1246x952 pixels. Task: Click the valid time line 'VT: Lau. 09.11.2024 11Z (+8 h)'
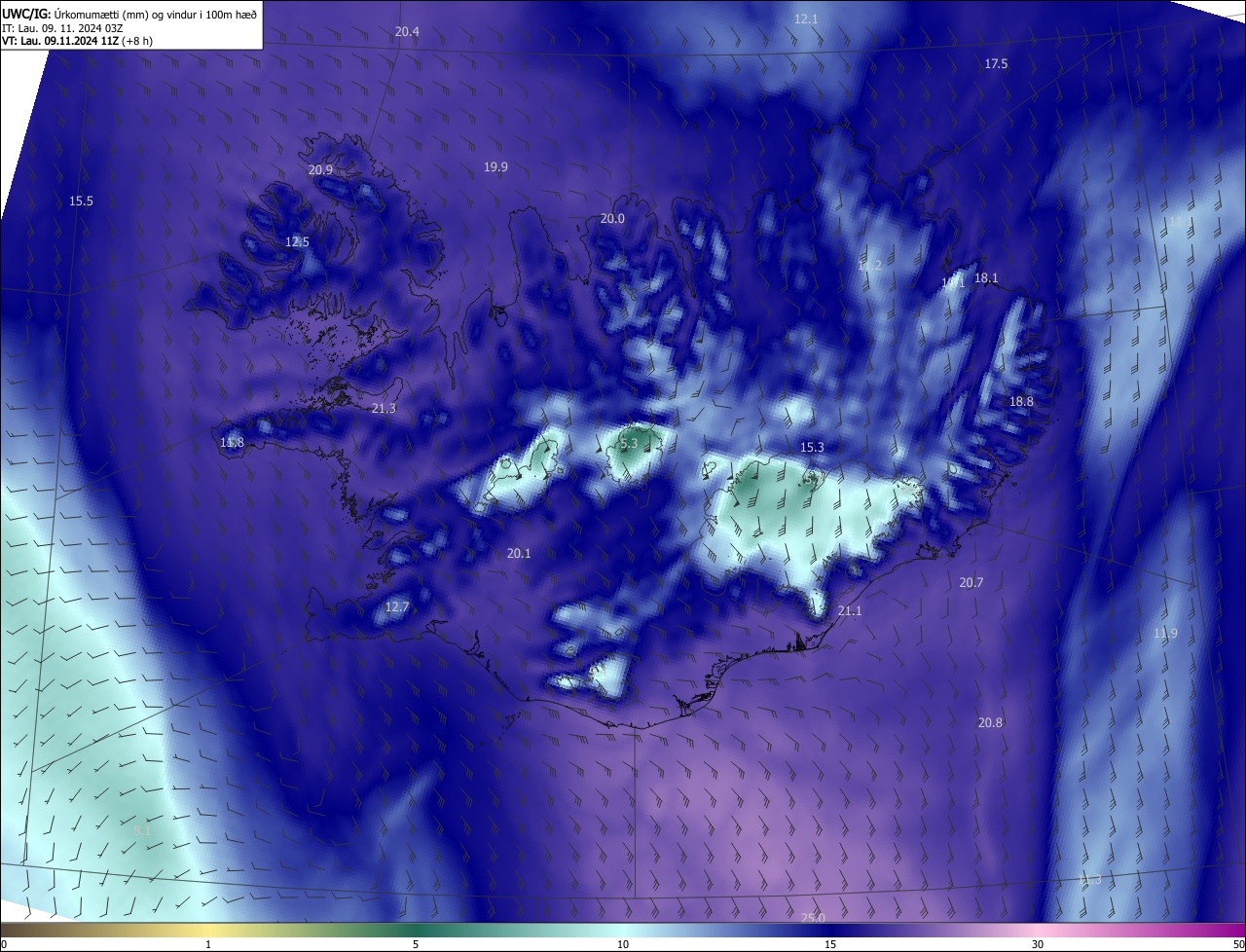click(x=77, y=41)
